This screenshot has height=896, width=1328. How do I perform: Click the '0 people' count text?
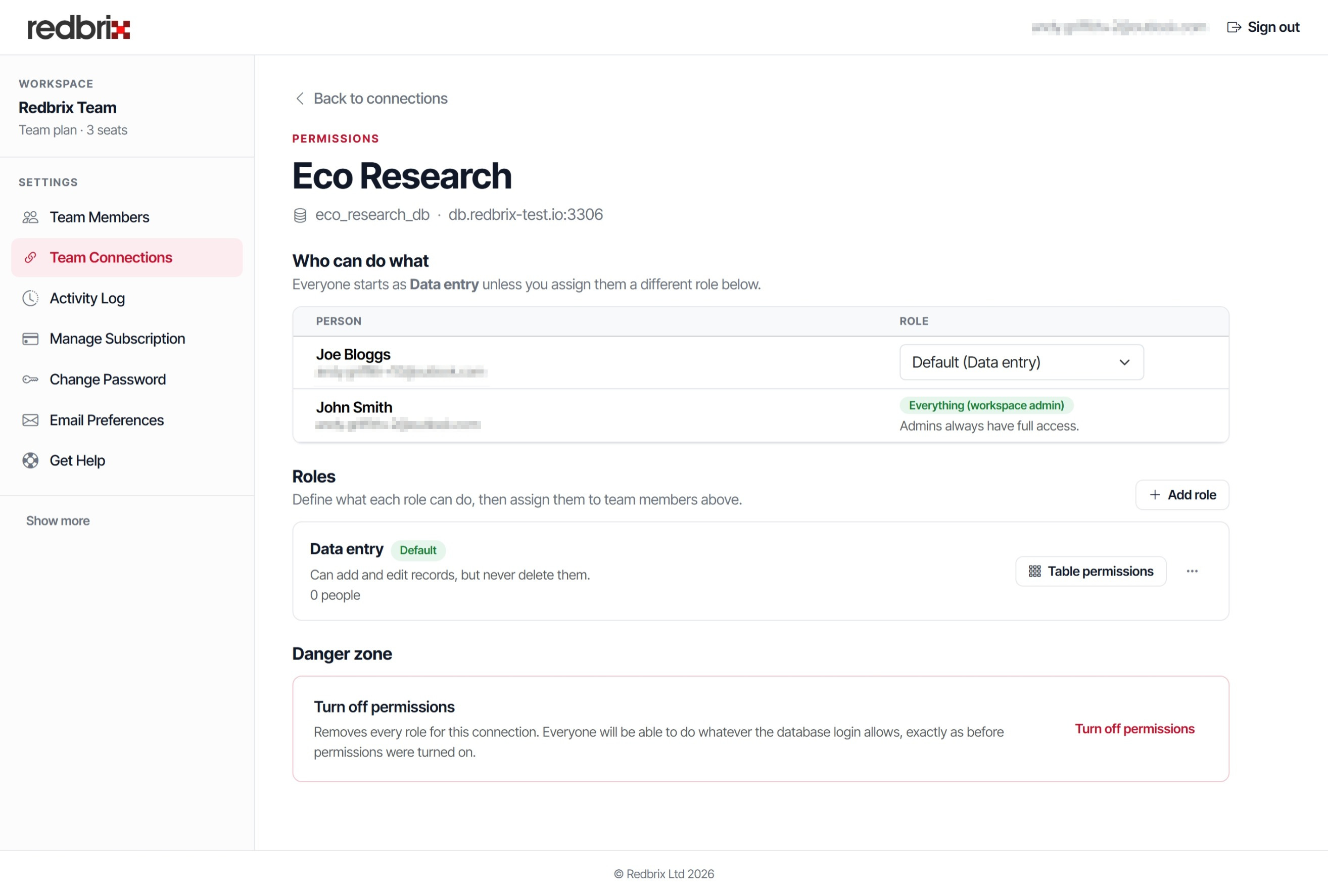(335, 595)
